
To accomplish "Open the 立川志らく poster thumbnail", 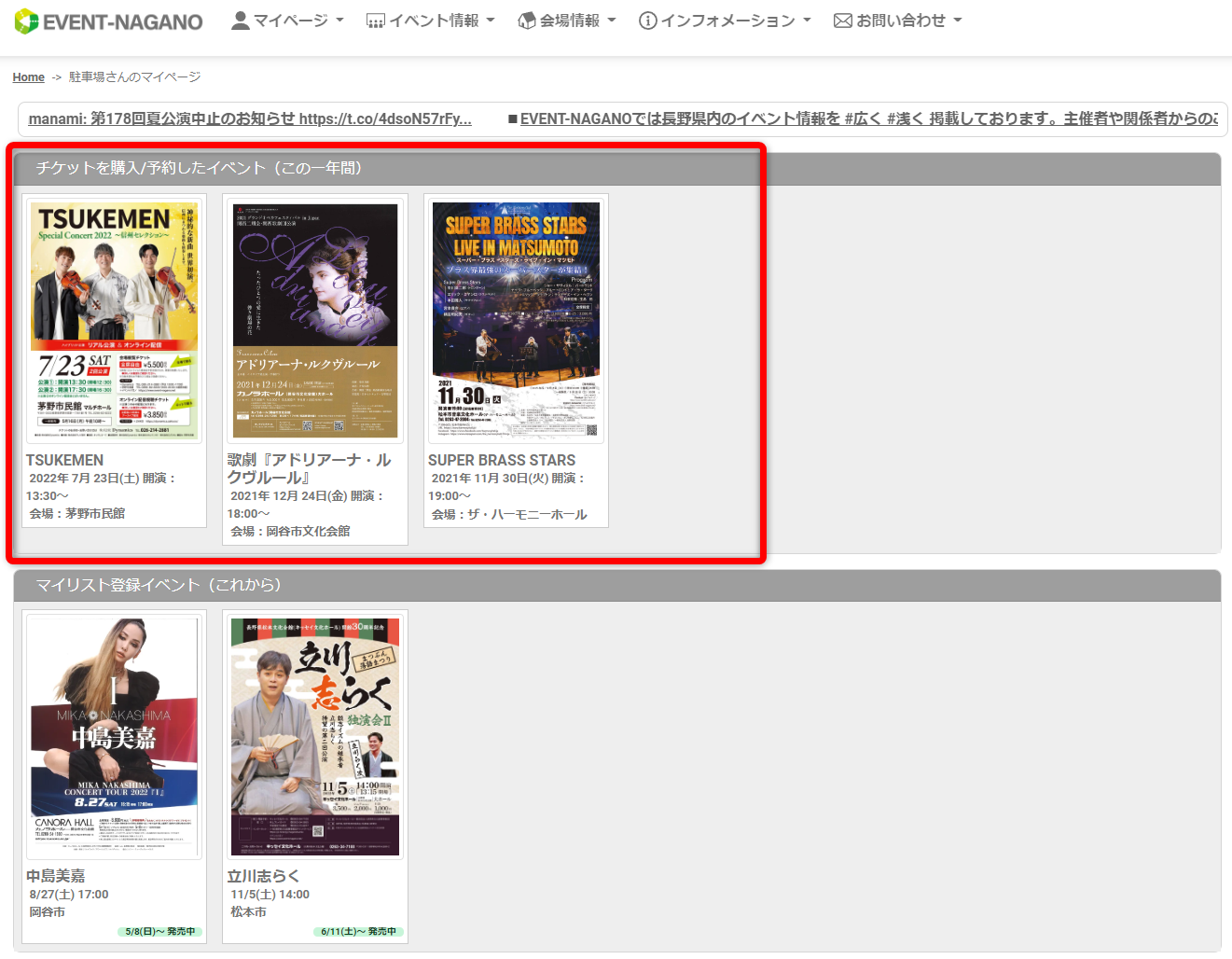I will coord(315,735).
